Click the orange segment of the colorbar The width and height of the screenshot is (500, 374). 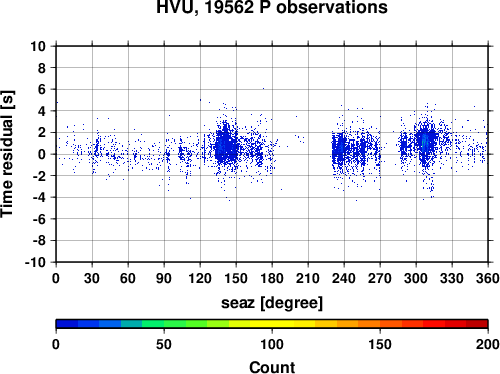[369, 324]
